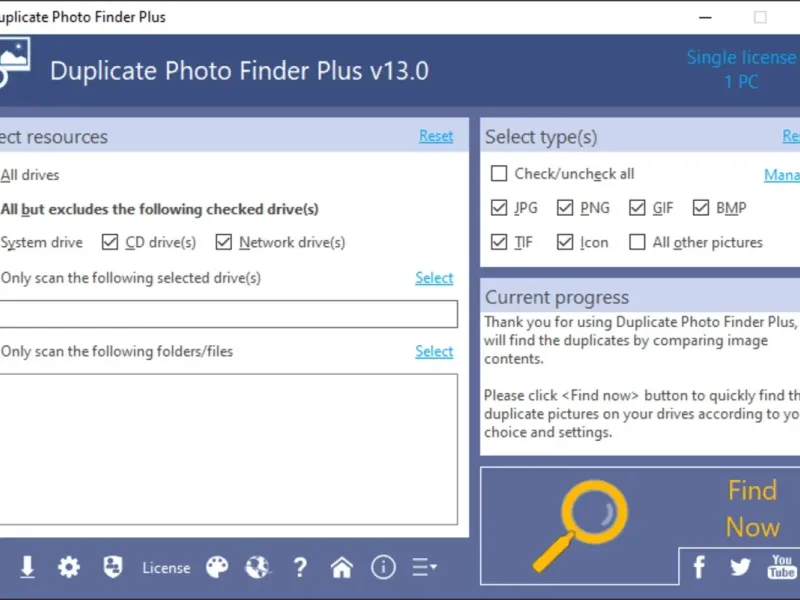Expand the more options menu dropdown

[425, 567]
